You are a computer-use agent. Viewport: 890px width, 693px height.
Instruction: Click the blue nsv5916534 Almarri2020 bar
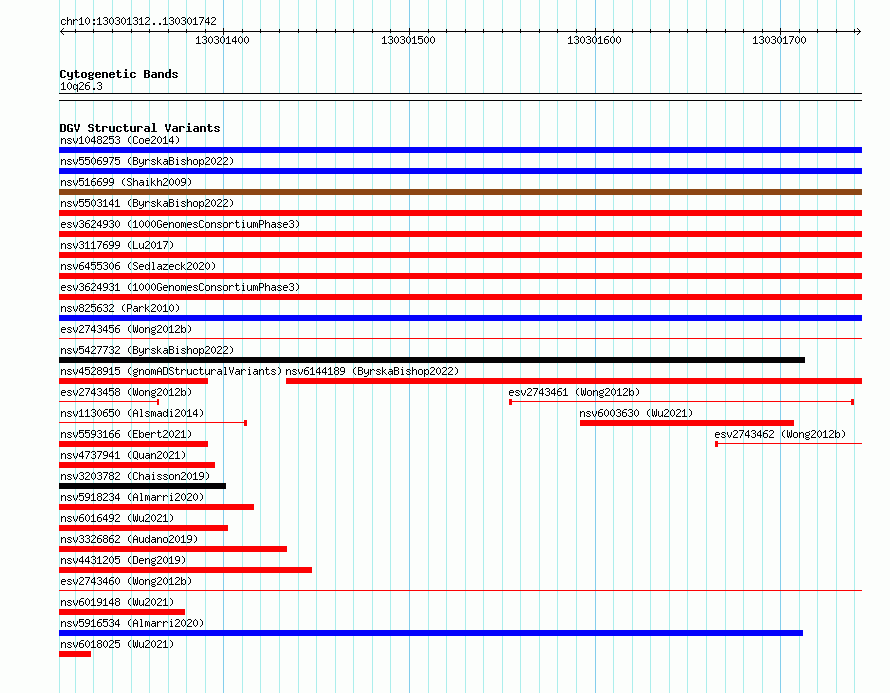point(431,633)
